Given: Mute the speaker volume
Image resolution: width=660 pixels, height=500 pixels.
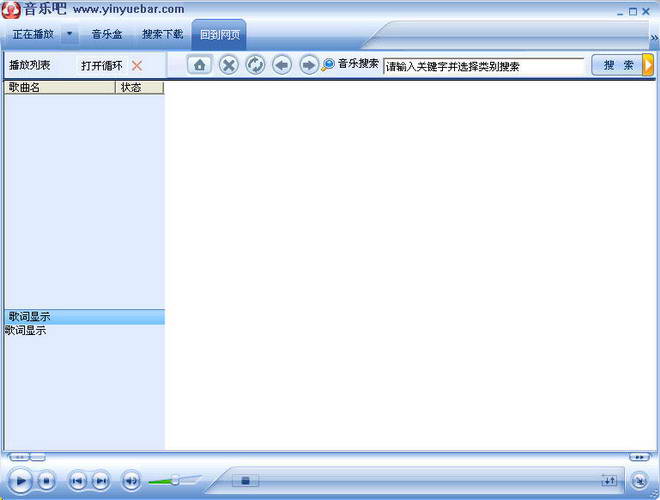Looking at the screenshot, I should (131, 481).
